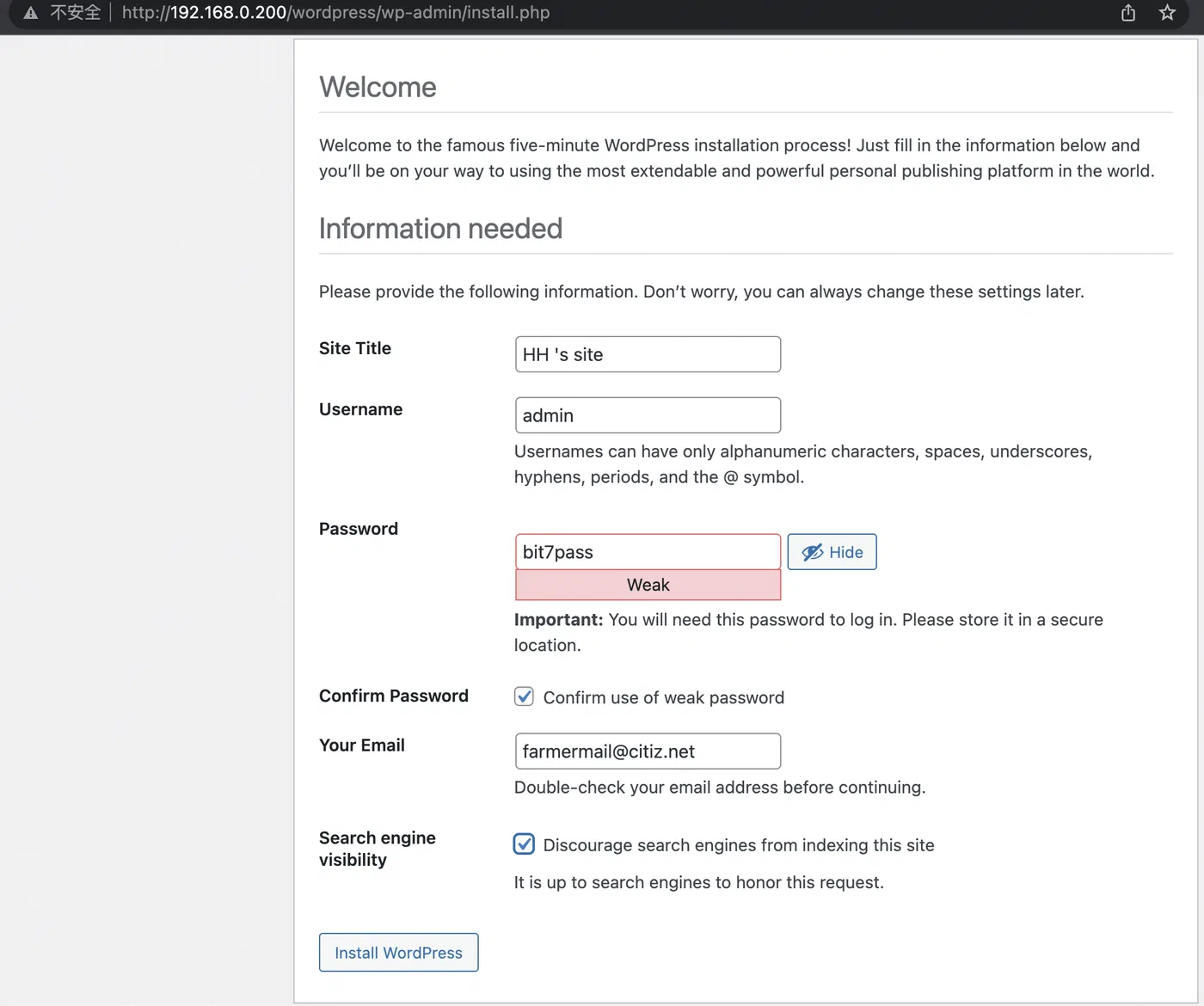
Task: Click the install.php URL in address bar
Action: pos(335,13)
